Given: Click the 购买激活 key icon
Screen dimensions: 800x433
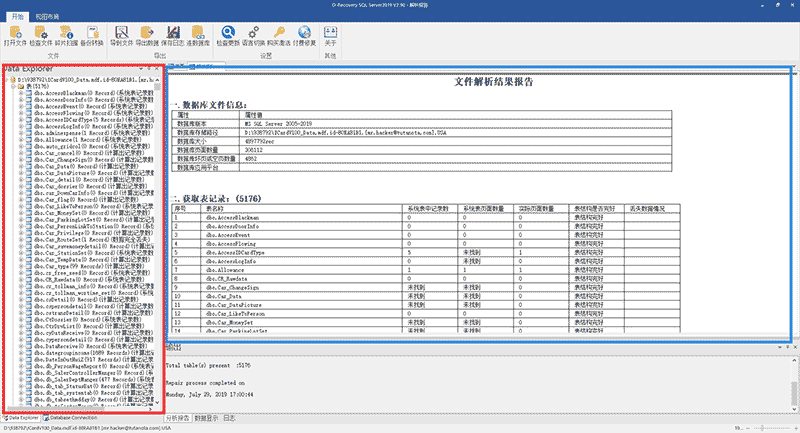Looking at the screenshot, I should 279,33.
